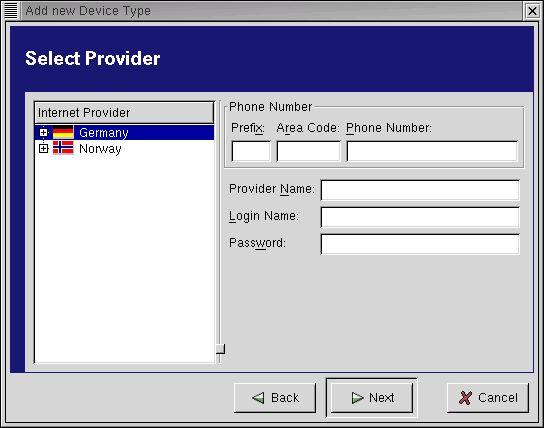Cancel the Add new Device dialog

pyautogui.click(x=488, y=398)
